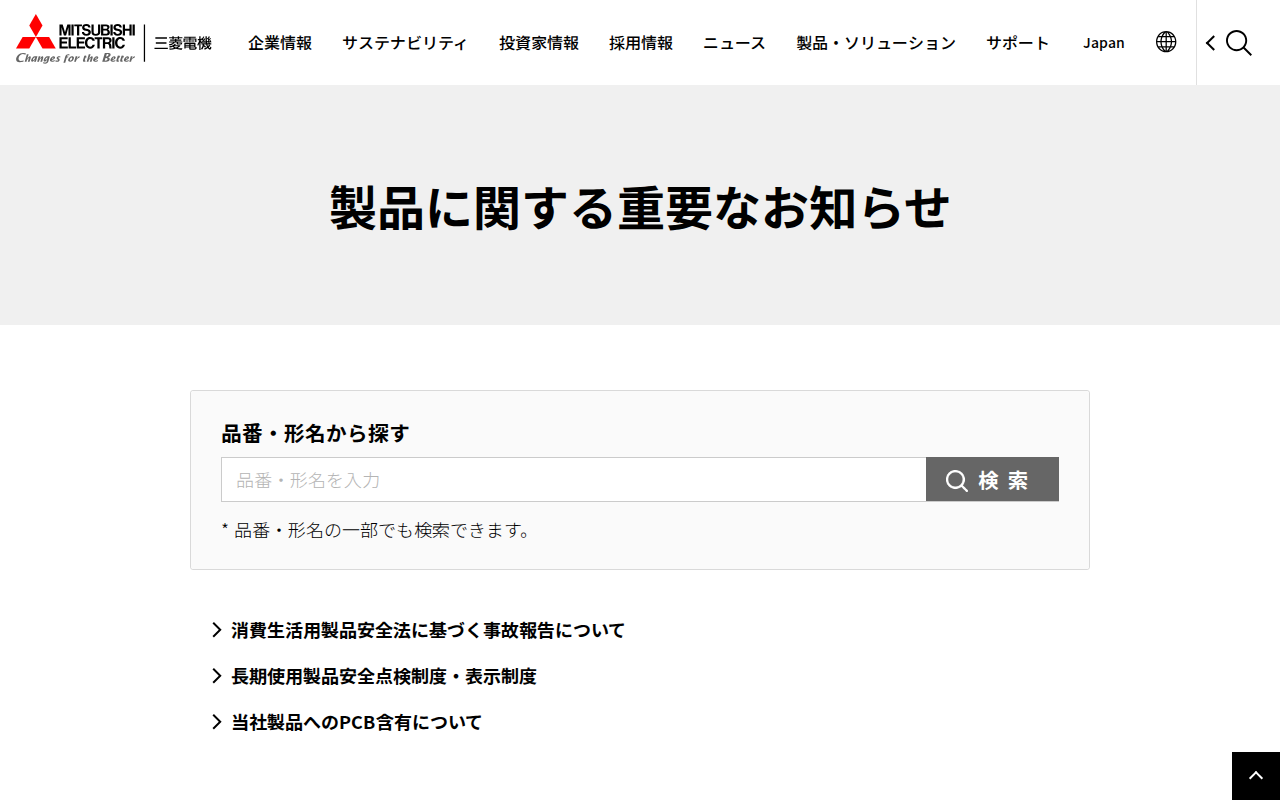
Task: Open the ニュース navigation entry
Action: [733, 43]
